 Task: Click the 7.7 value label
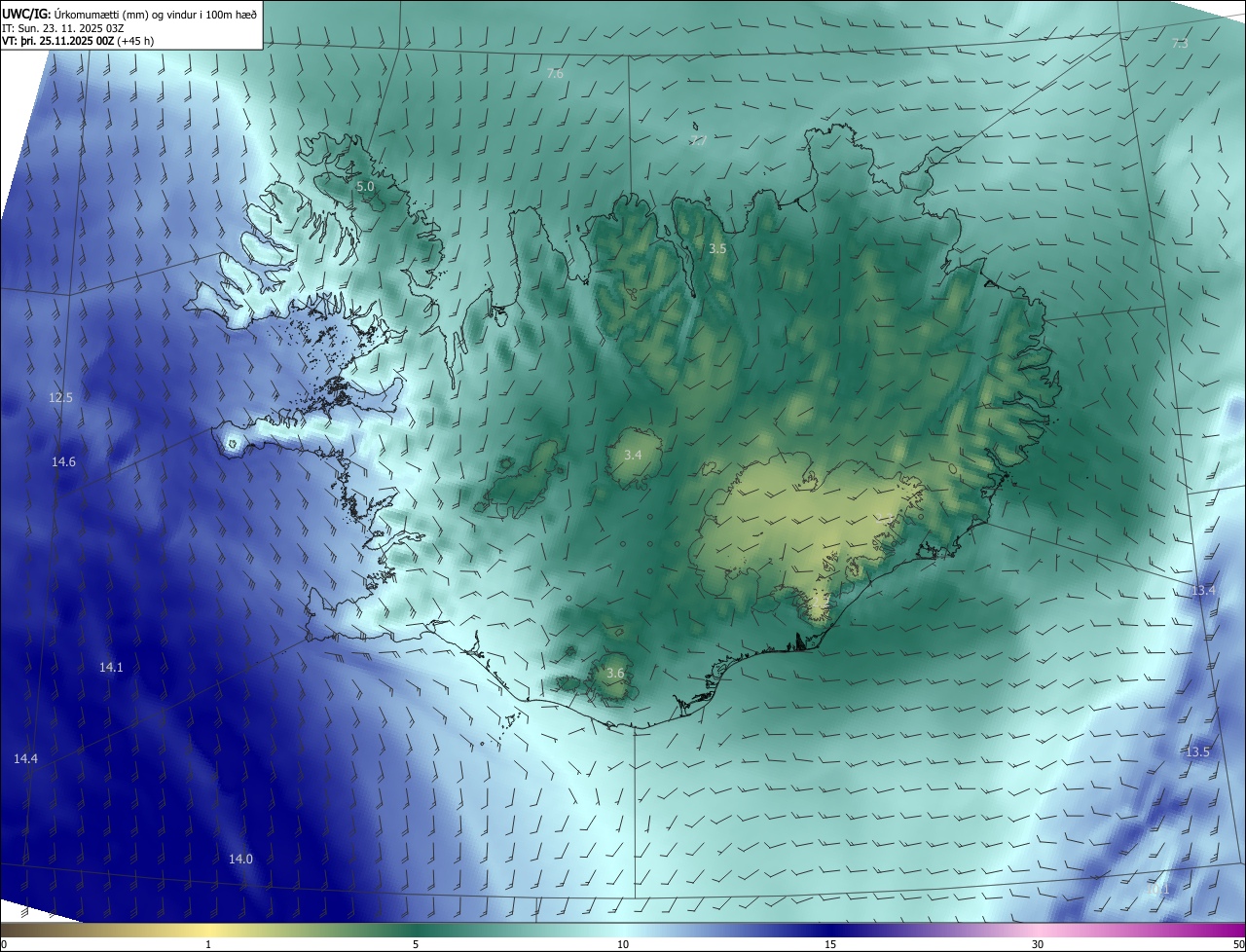(698, 141)
